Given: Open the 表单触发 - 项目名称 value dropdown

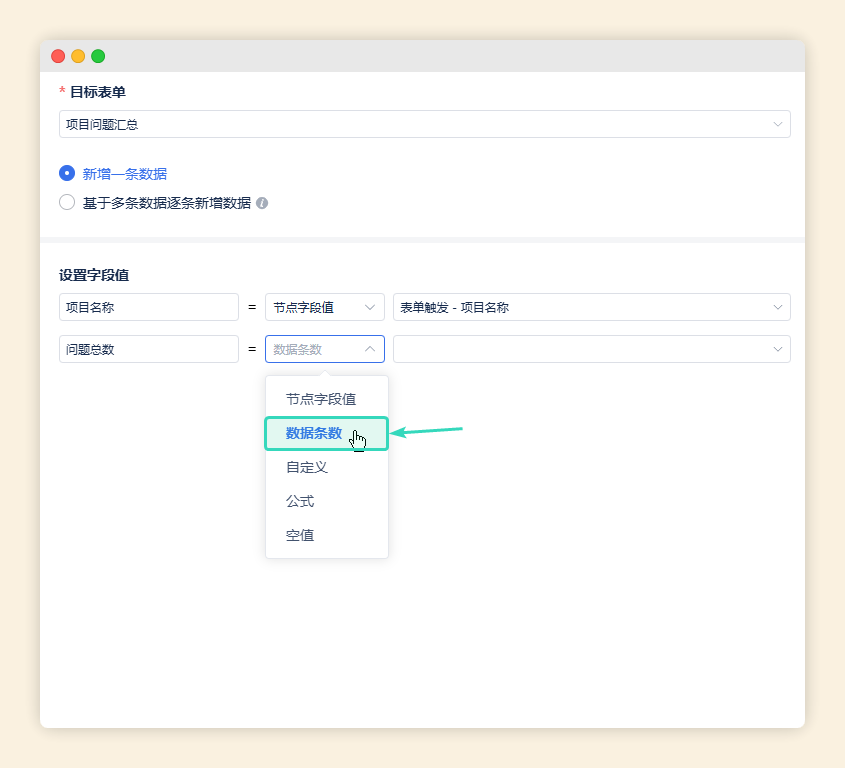Looking at the screenshot, I should [591, 307].
